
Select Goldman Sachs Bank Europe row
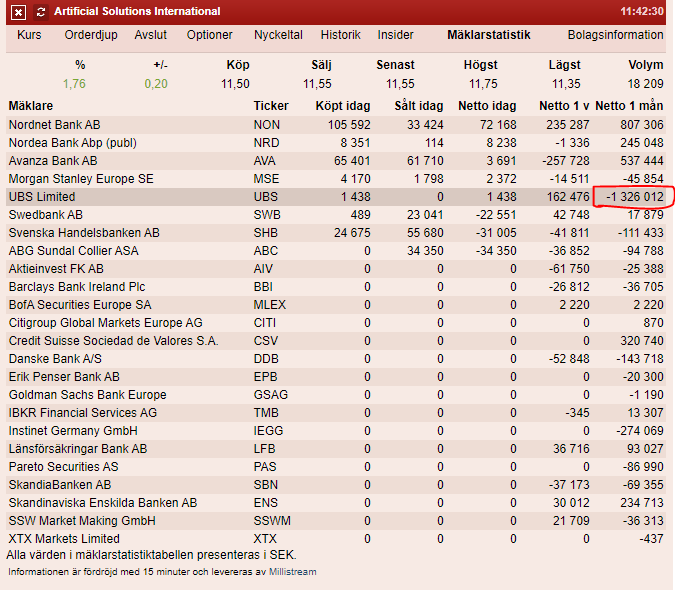[336, 395]
